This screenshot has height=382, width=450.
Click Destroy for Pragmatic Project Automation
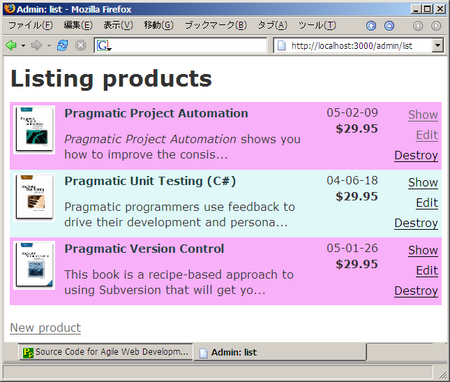[x=416, y=155]
